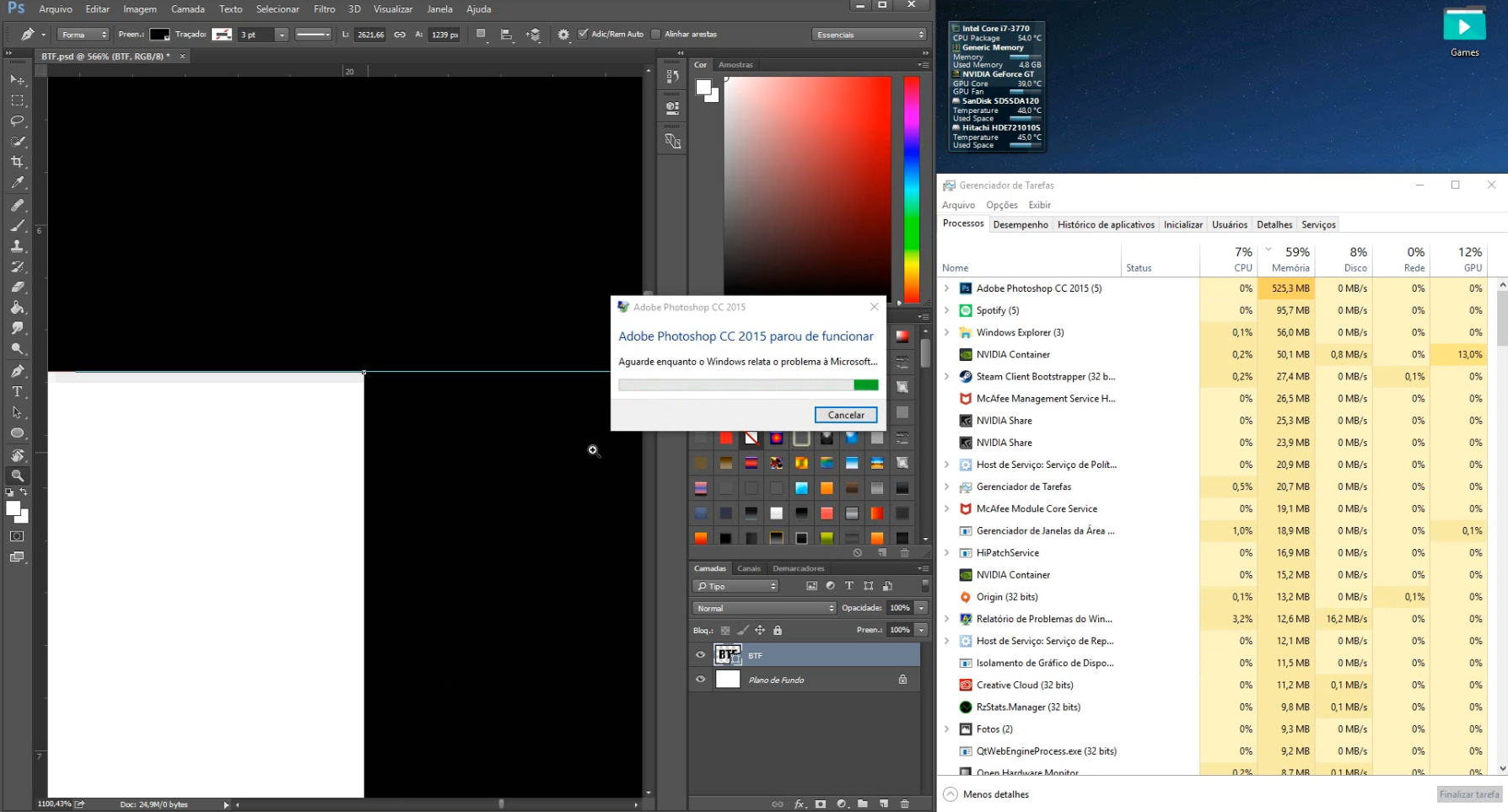Select the Crop tool
The height and width of the screenshot is (812, 1508).
(x=17, y=162)
